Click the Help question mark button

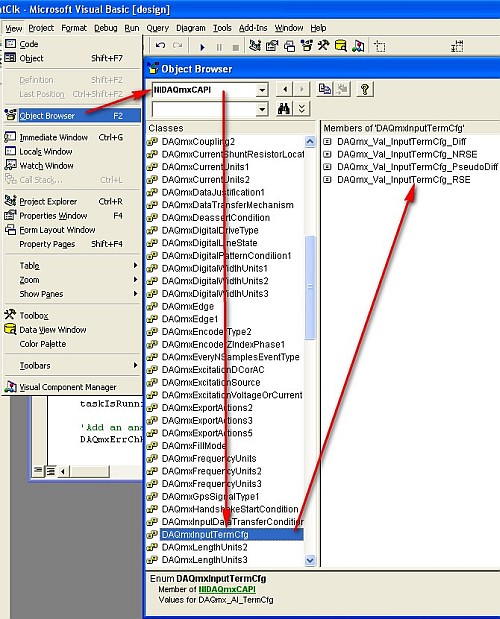365,89
